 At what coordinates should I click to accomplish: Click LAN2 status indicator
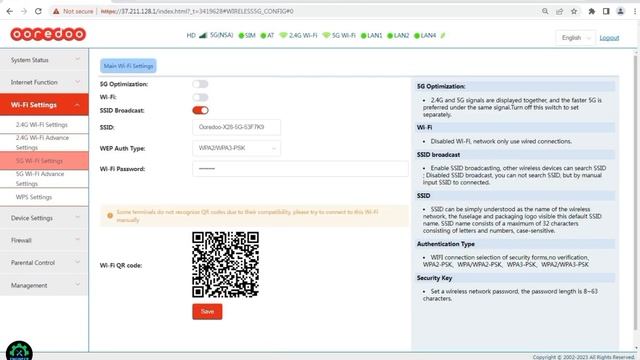tap(398, 36)
